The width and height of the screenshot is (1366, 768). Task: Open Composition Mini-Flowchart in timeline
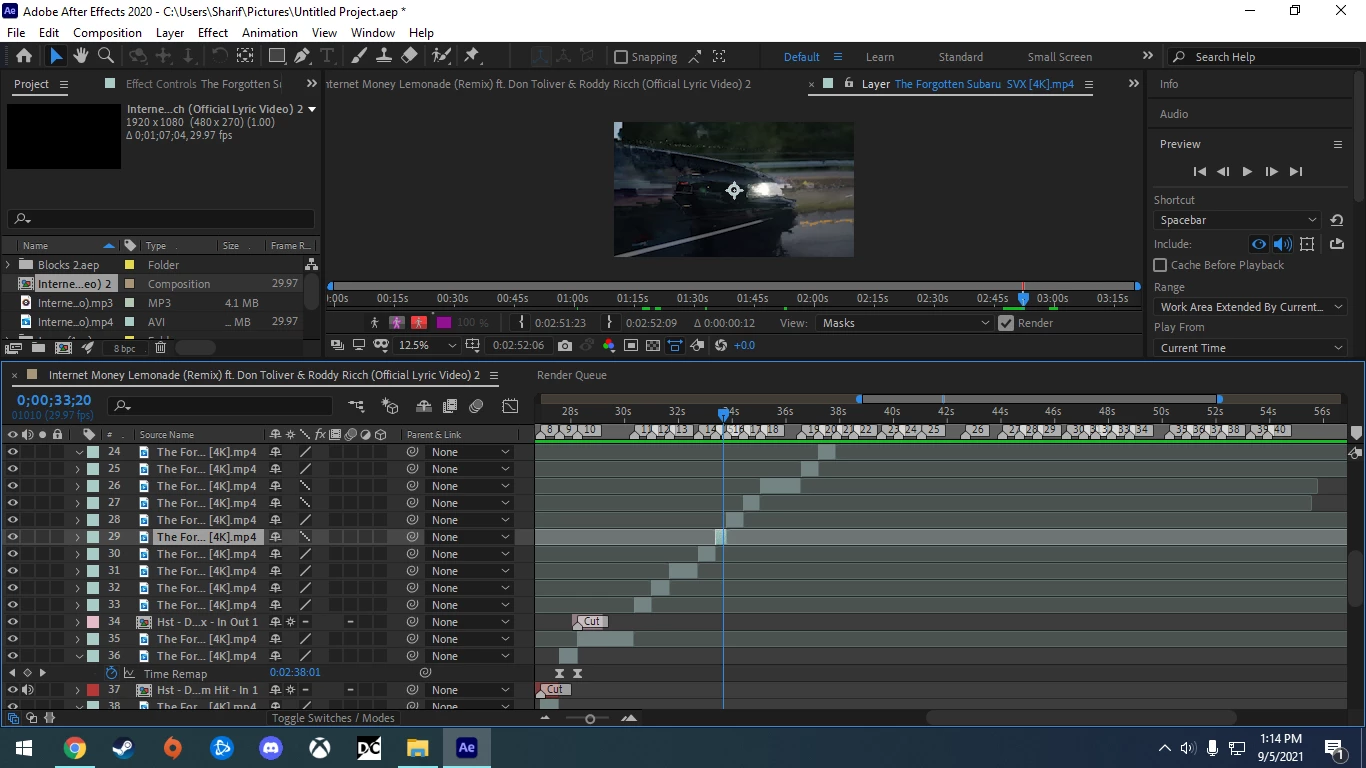coord(356,406)
